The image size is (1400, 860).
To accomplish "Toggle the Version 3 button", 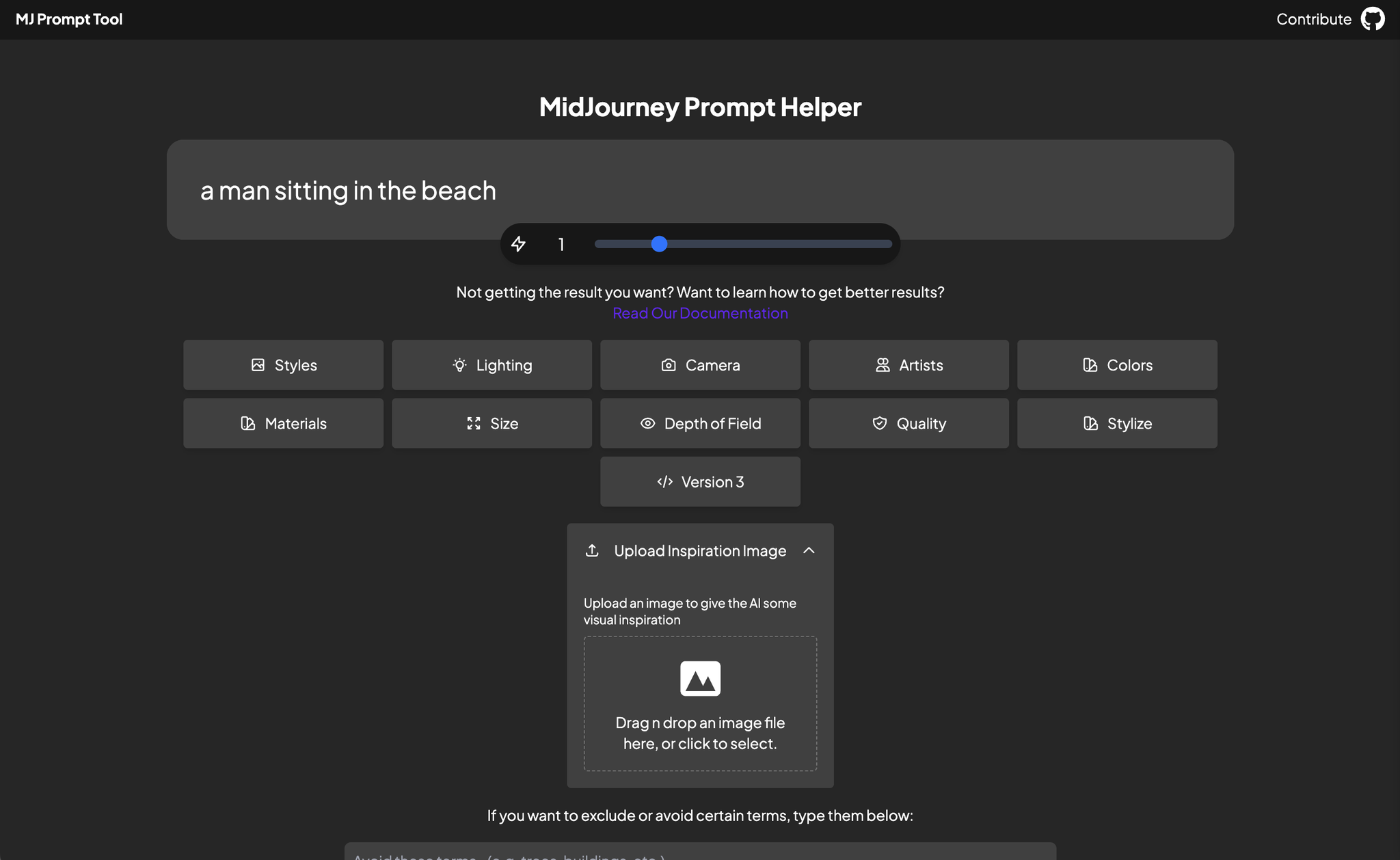I will click(700, 482).
